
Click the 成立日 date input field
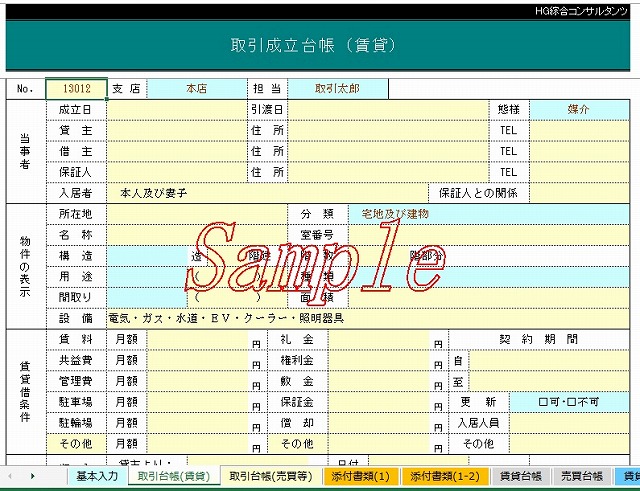176,109
